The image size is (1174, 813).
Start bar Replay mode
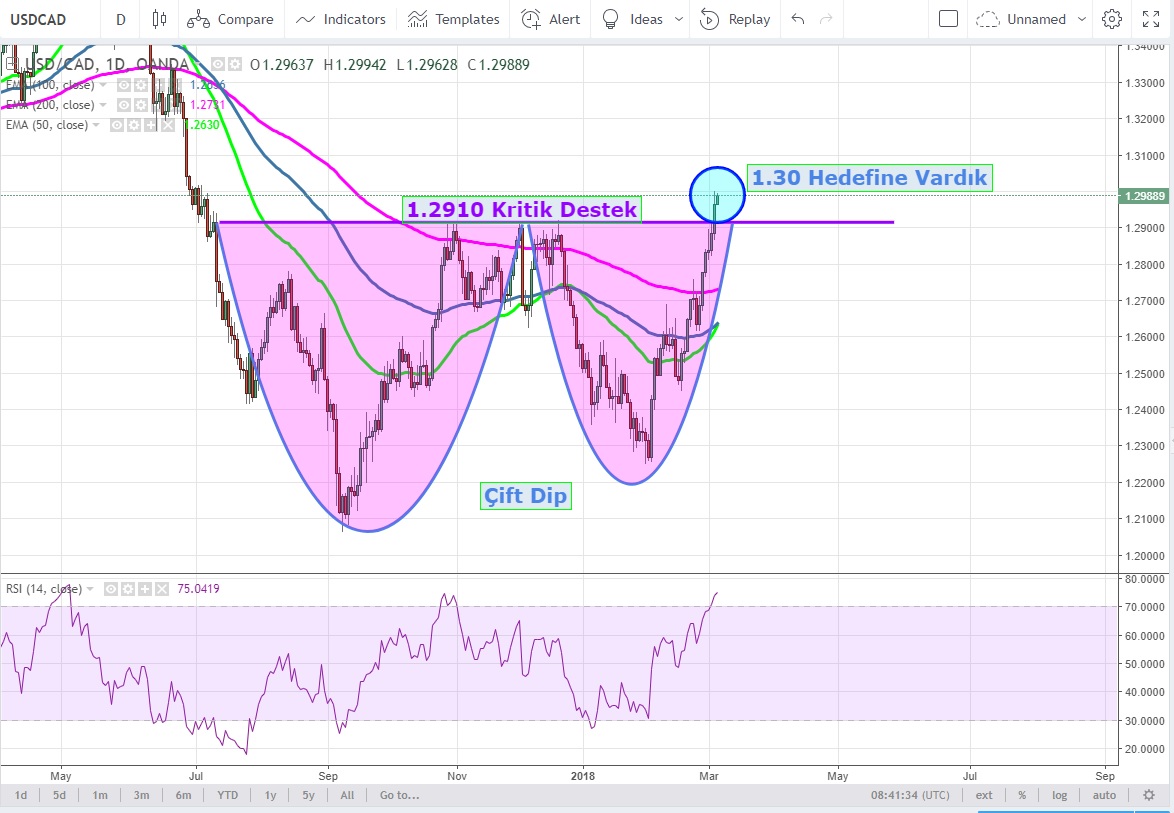[735, 19]
